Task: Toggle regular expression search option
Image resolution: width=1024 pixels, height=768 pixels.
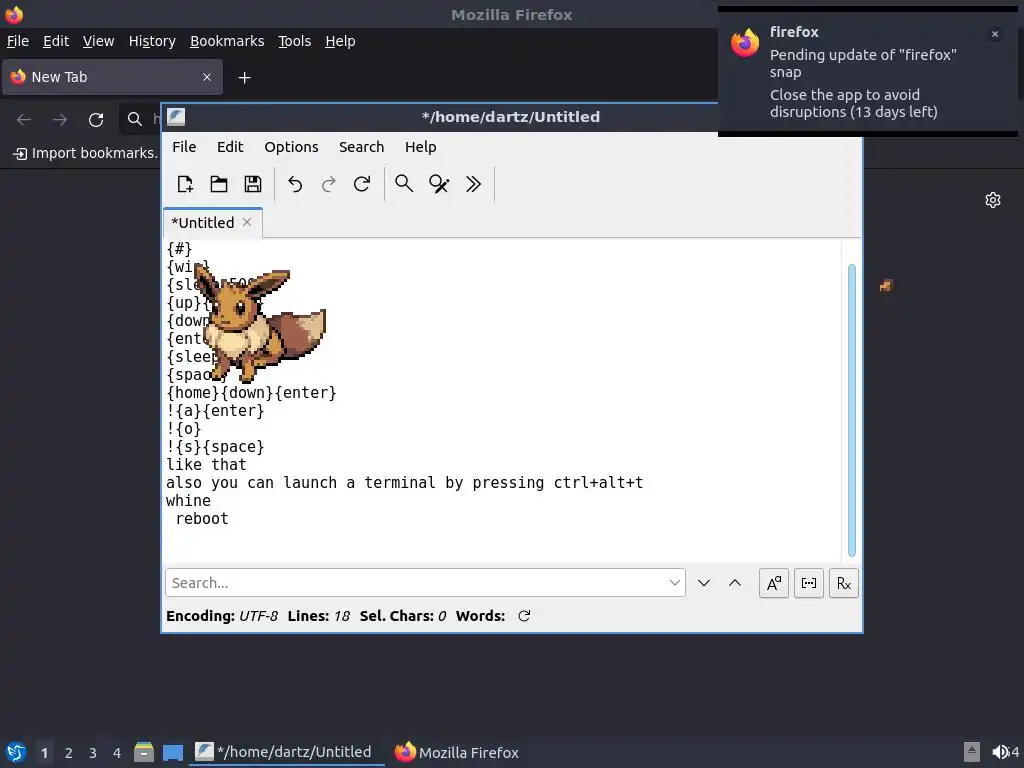Action: [844, 583]
